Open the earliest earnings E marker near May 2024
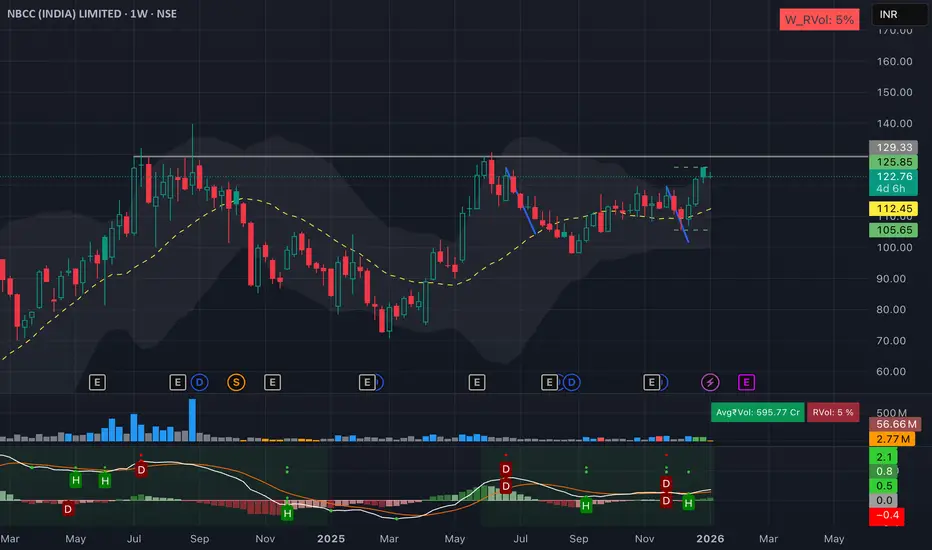 point(97,382)
